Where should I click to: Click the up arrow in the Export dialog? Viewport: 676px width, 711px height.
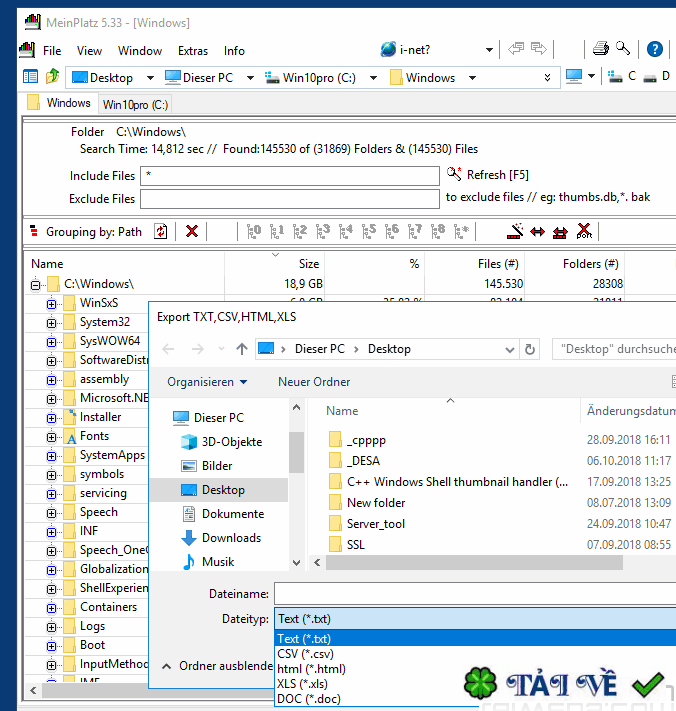point(242,349)
